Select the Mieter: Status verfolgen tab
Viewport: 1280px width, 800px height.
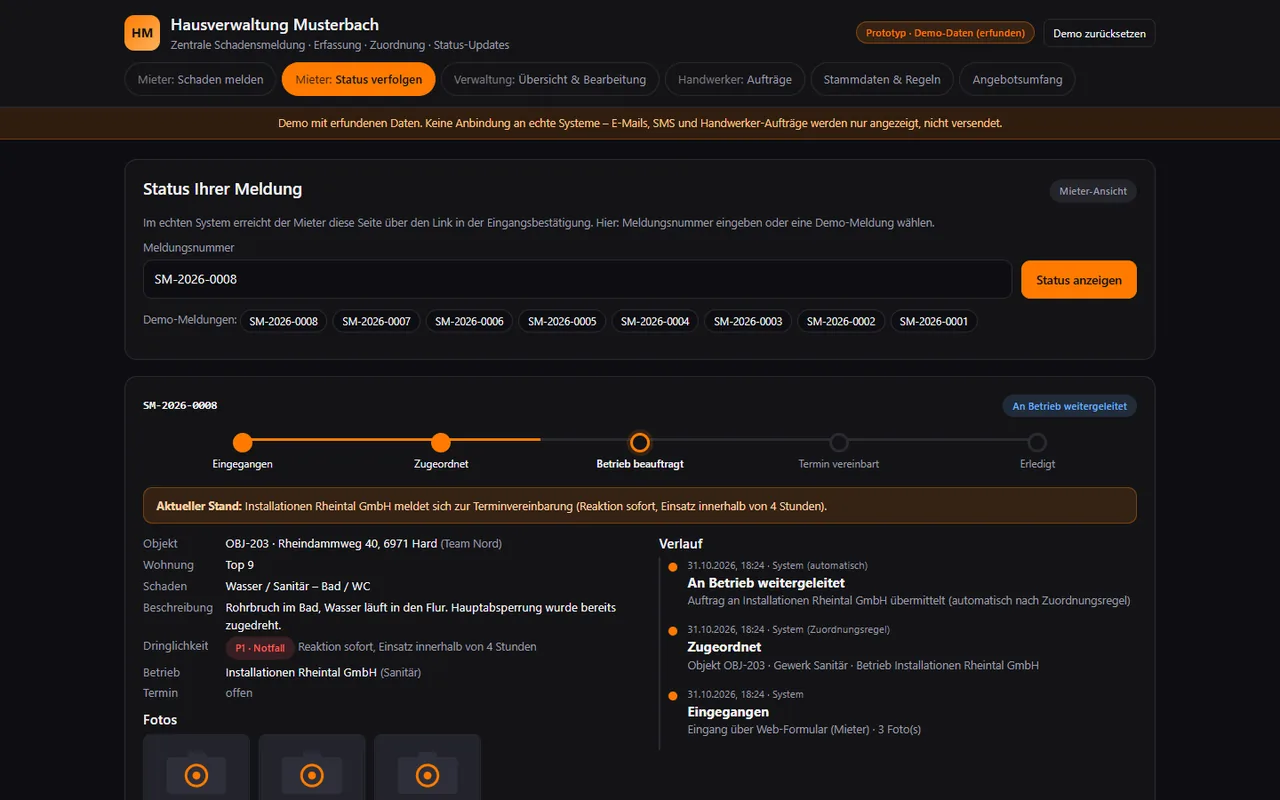click(359, 80)
